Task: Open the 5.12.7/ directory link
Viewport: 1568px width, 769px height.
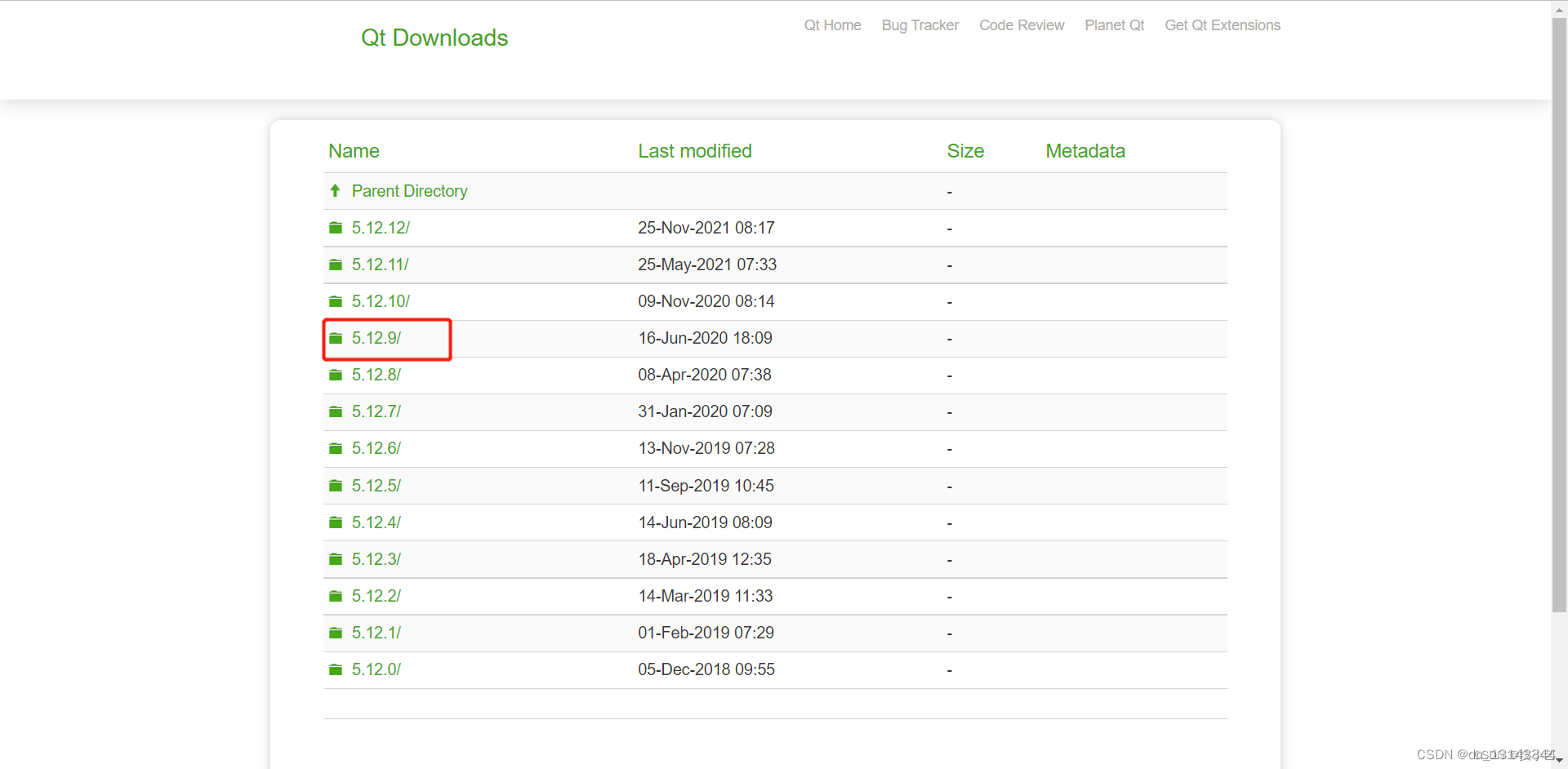Action: pos(376,411)
